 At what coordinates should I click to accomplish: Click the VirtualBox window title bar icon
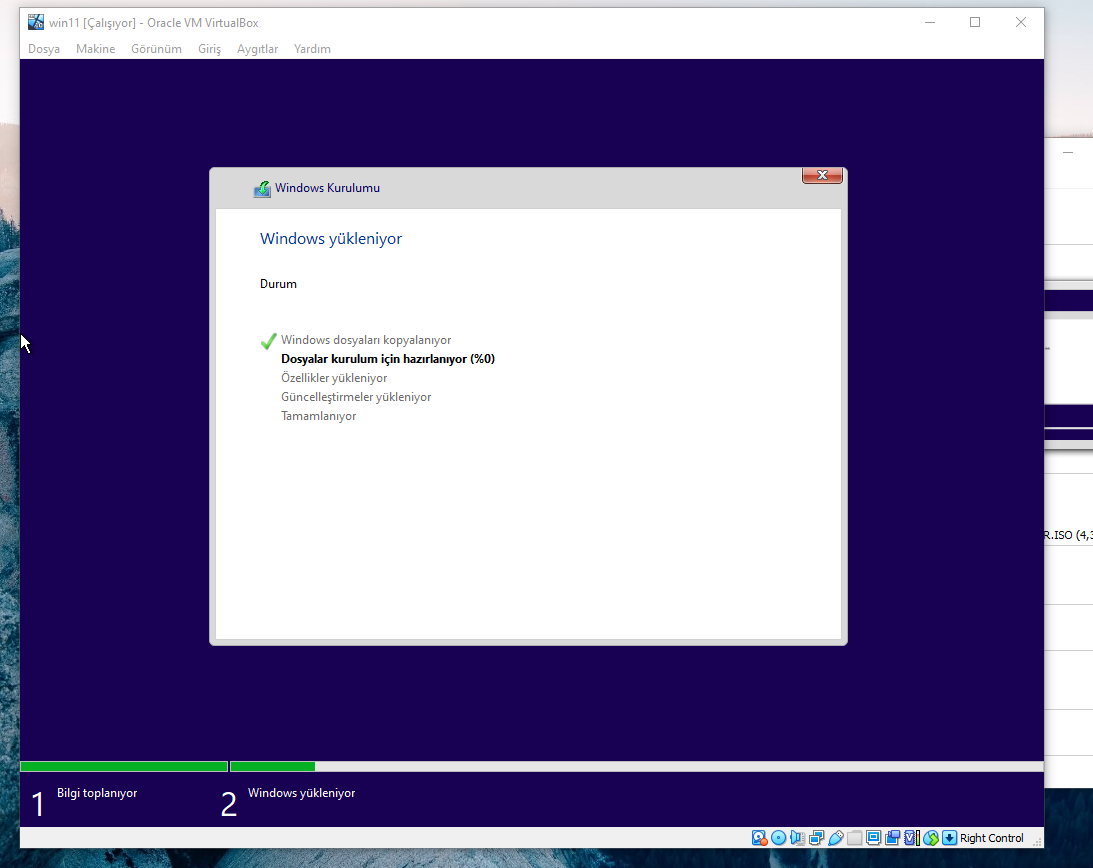(x=36, y=22)
